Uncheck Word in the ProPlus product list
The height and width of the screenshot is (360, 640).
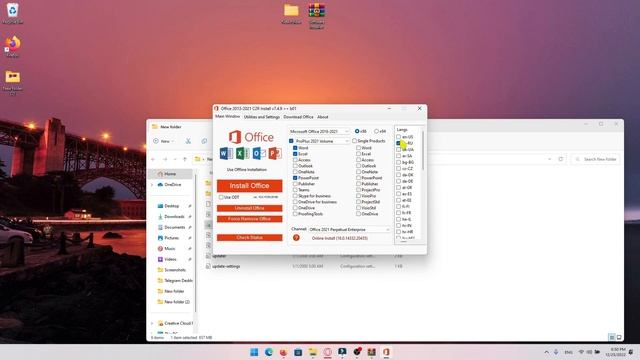pyautogui.click(x=295, y=148)
